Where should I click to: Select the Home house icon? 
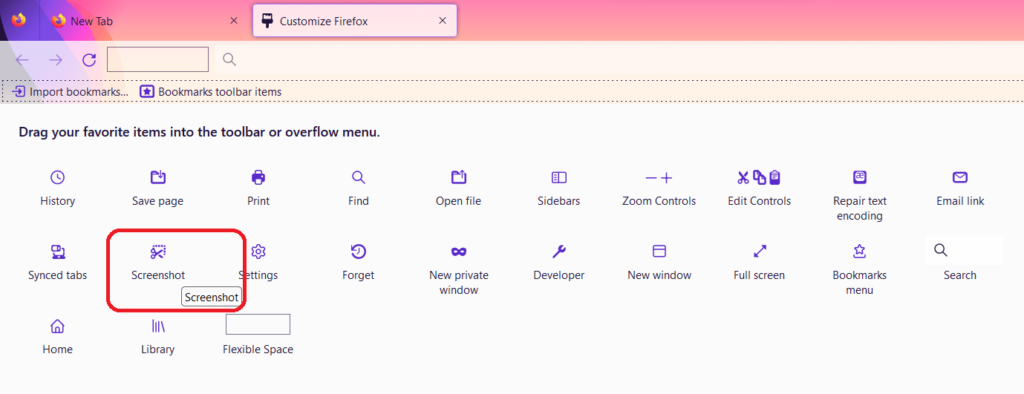tap(57, 326)
